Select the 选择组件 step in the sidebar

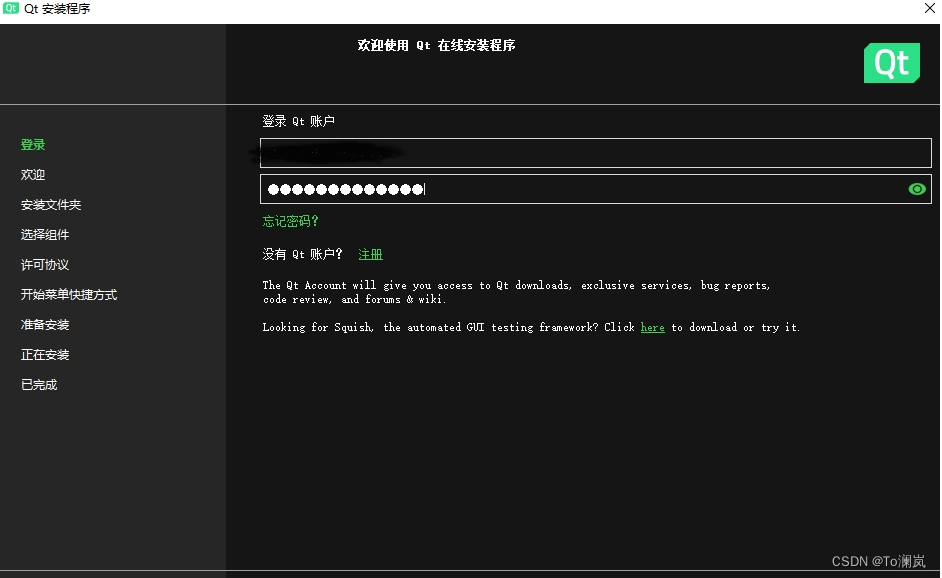click(x=45, y=235)
